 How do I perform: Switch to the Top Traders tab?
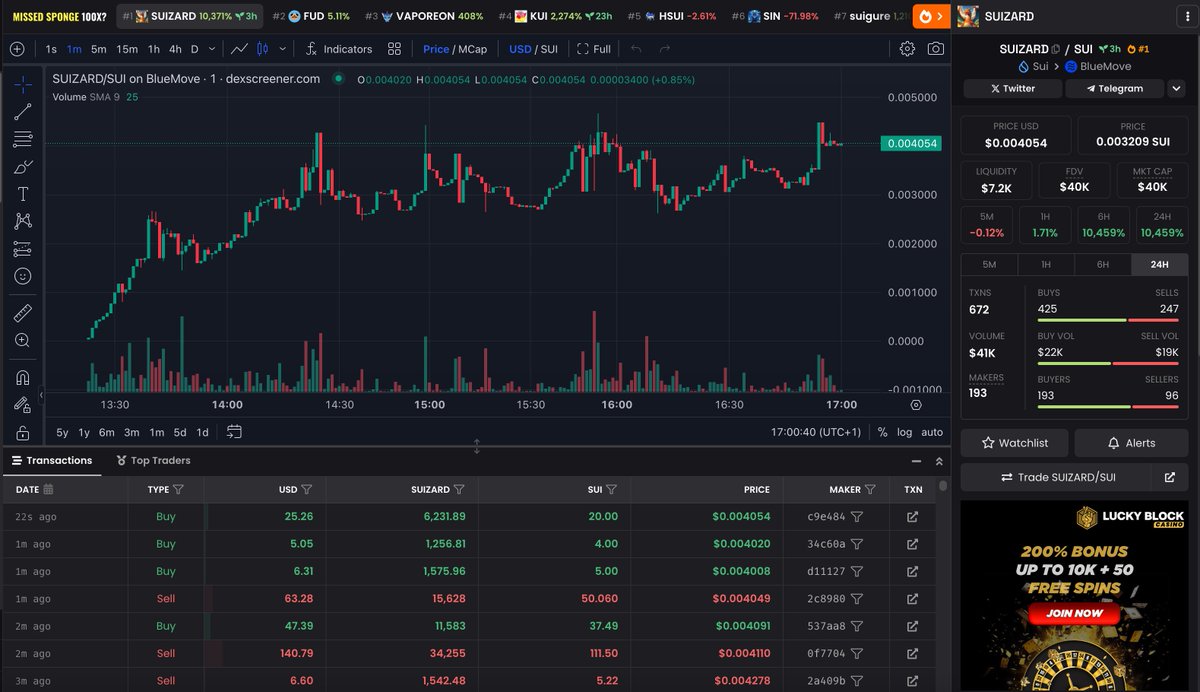[153, 460]
